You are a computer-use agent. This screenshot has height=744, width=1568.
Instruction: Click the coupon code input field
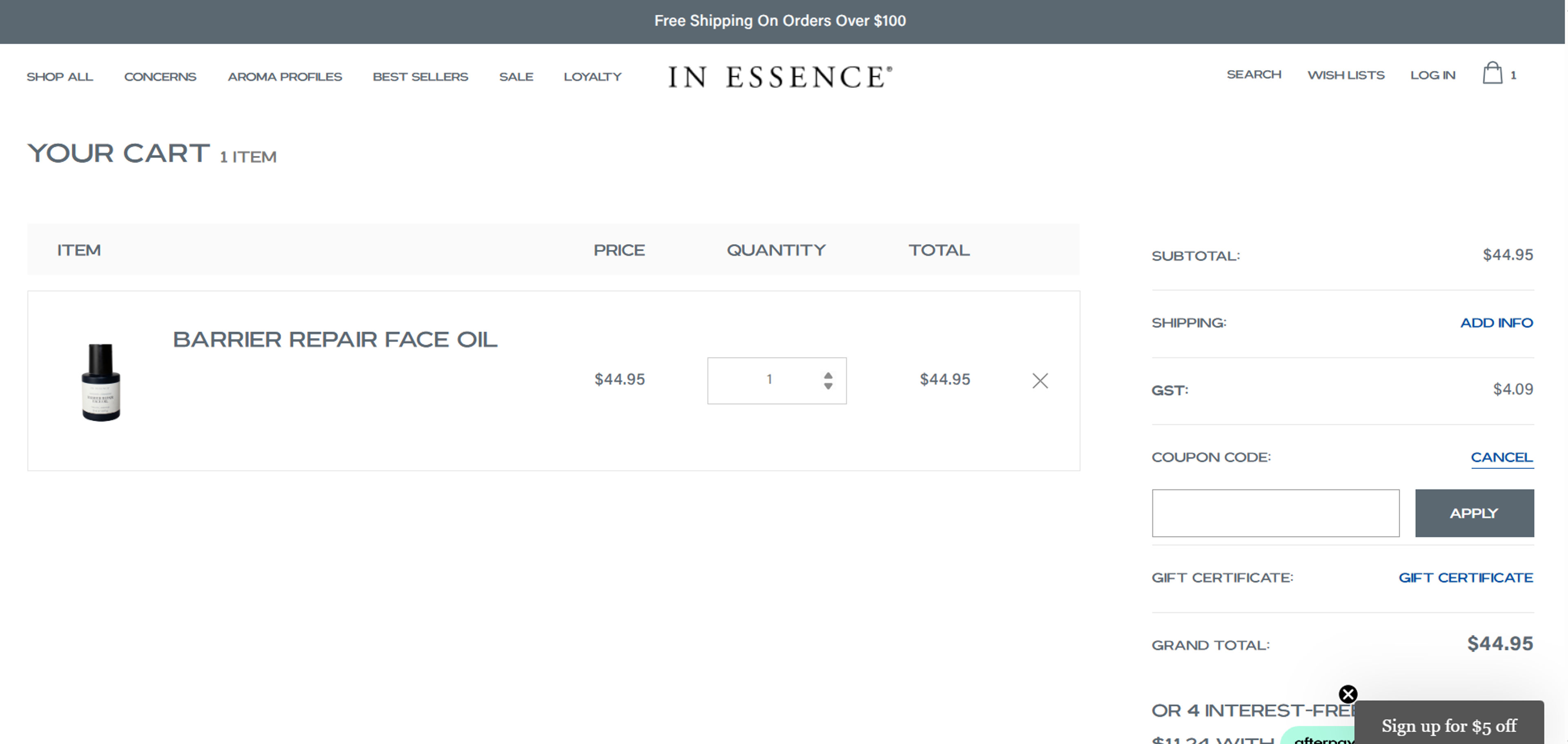[x=1275, y=513]
